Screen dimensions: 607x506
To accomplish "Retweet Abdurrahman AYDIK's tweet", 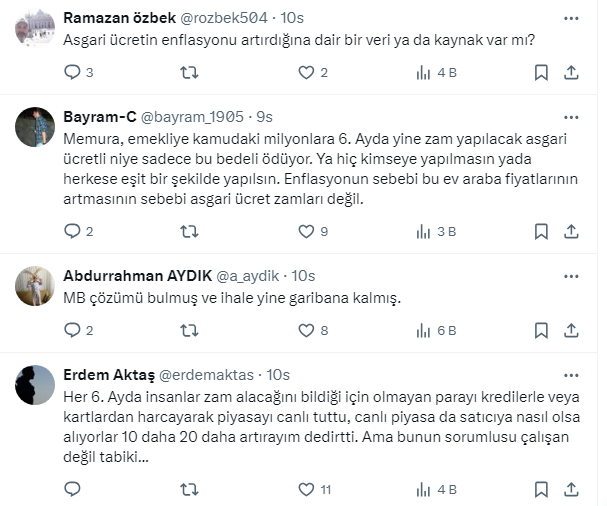I will (x=188, y=330).
